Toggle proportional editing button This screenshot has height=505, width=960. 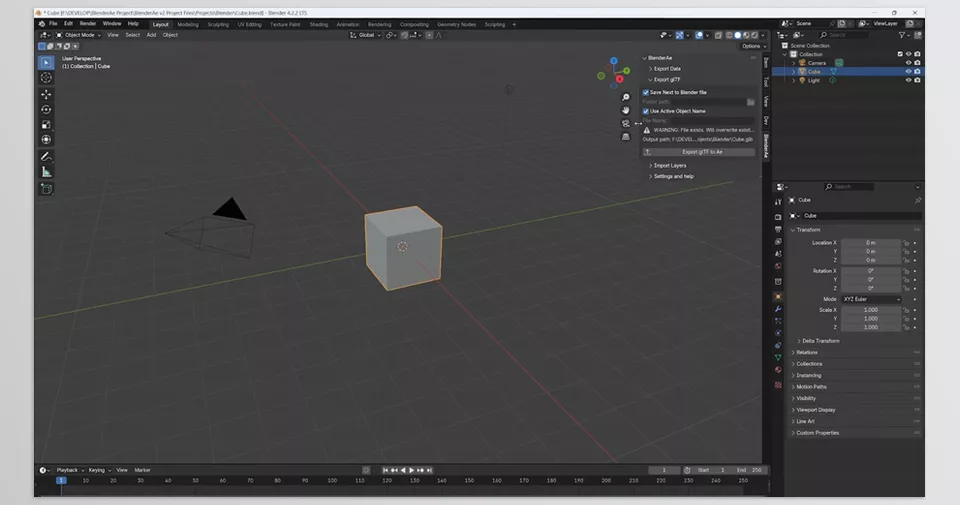coord(429,36)
